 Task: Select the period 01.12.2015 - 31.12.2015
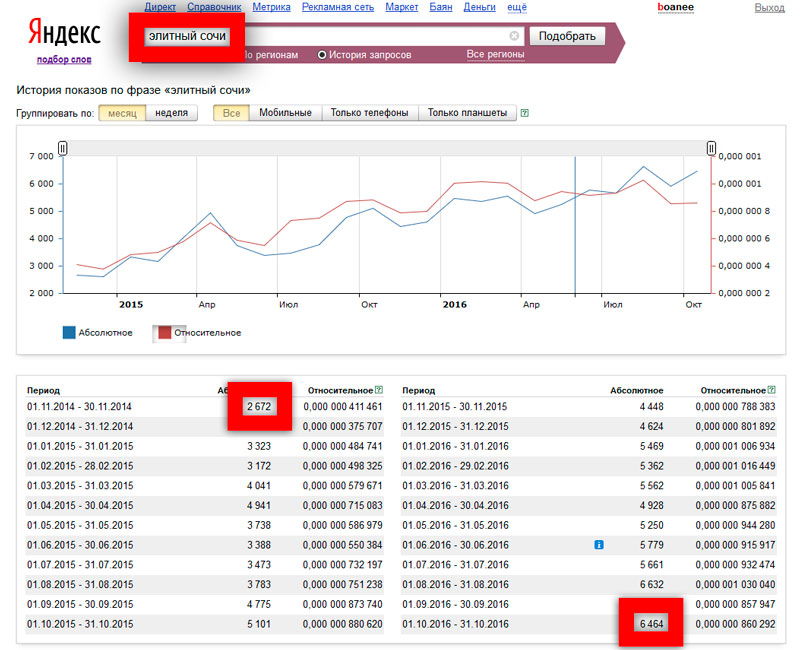coord(455,427)
